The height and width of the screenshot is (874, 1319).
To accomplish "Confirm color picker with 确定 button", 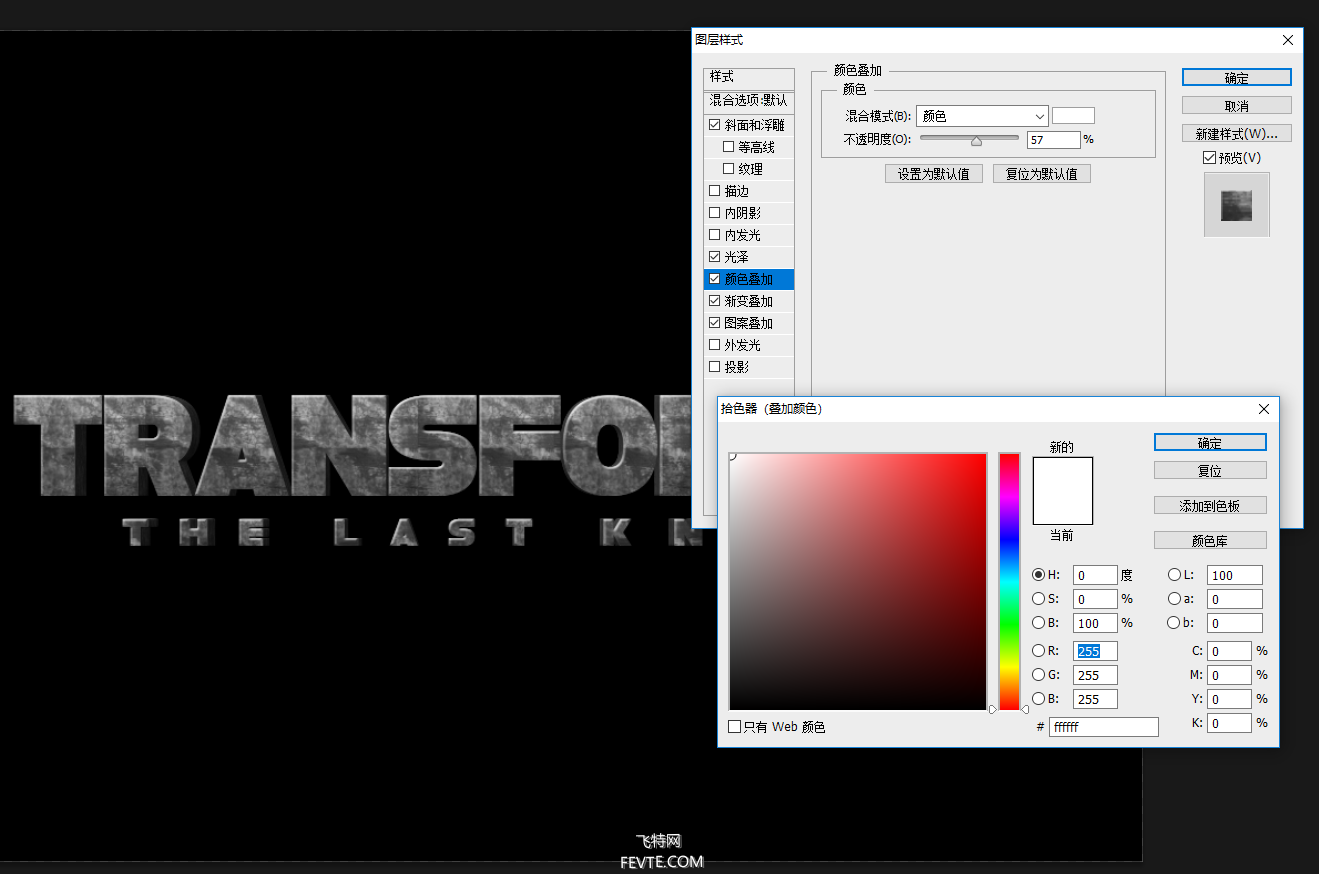I will click(x=1210, y=442).
